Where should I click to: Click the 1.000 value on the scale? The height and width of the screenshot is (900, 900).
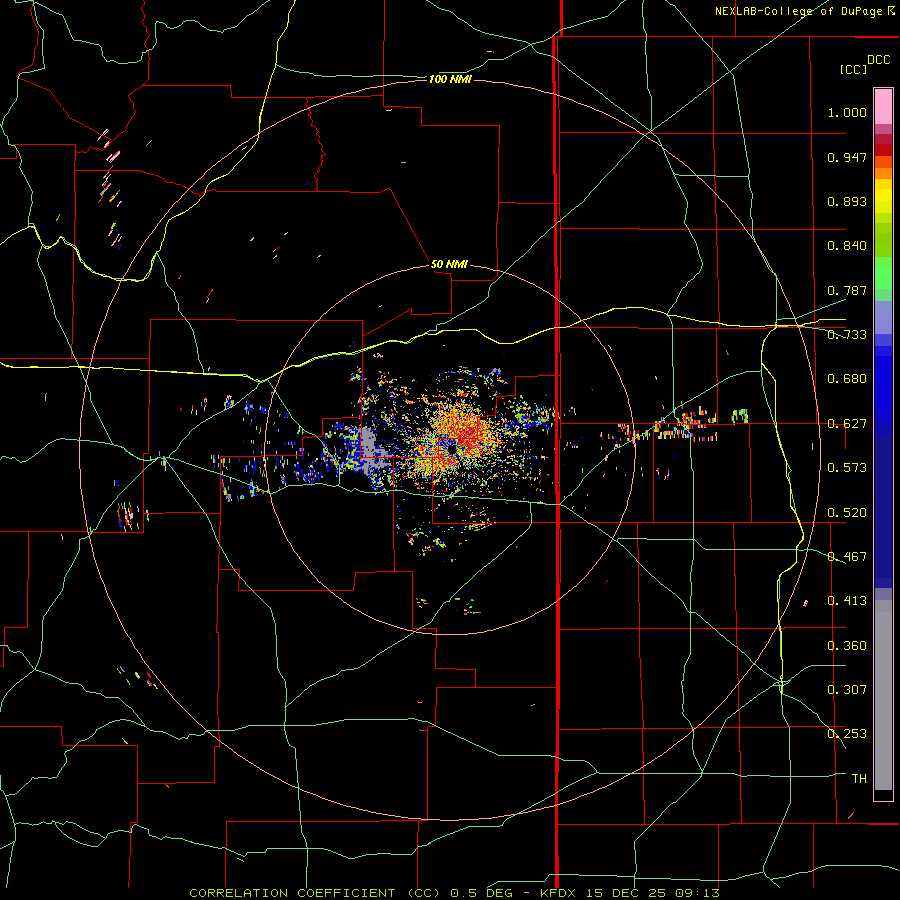[847, 112]
